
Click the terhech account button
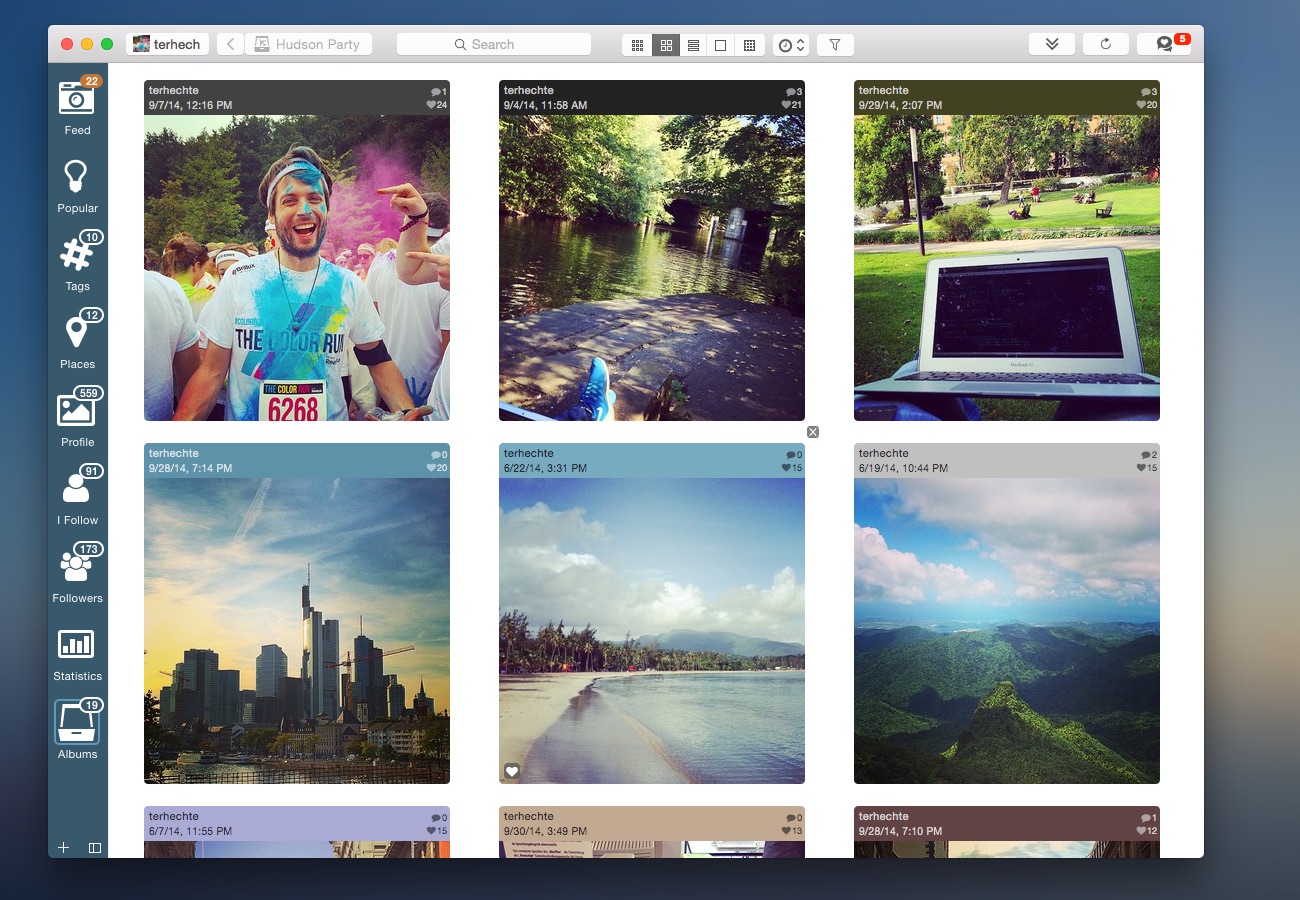click(168, 44)
